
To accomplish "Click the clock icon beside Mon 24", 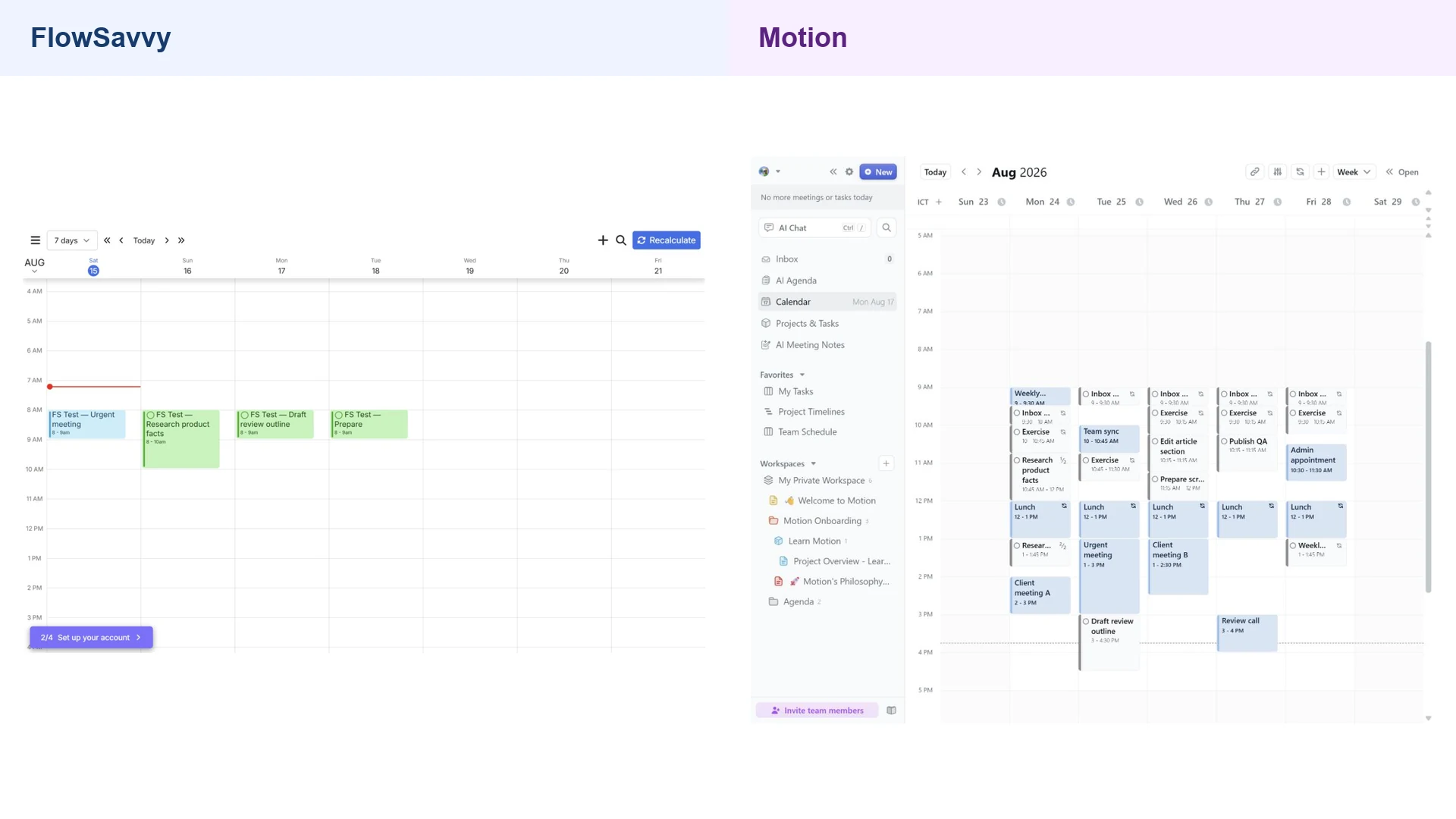I will (x=1071, y=202).
